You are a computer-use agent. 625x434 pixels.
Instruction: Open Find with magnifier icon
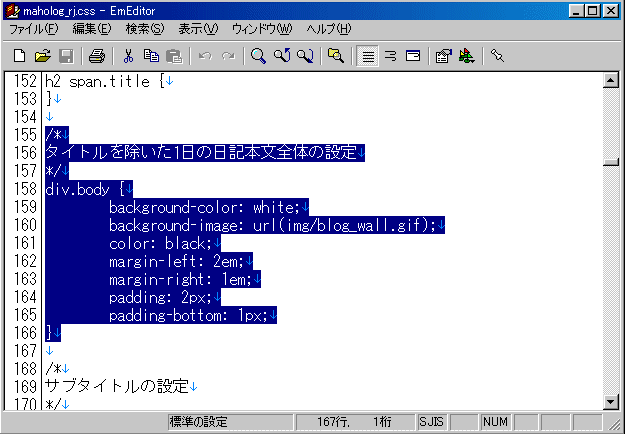point(258,56)
